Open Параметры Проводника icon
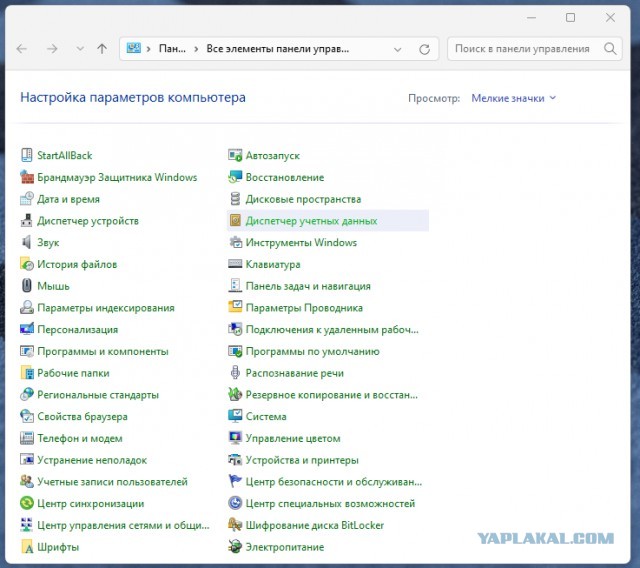 click(x=235, y=307)
